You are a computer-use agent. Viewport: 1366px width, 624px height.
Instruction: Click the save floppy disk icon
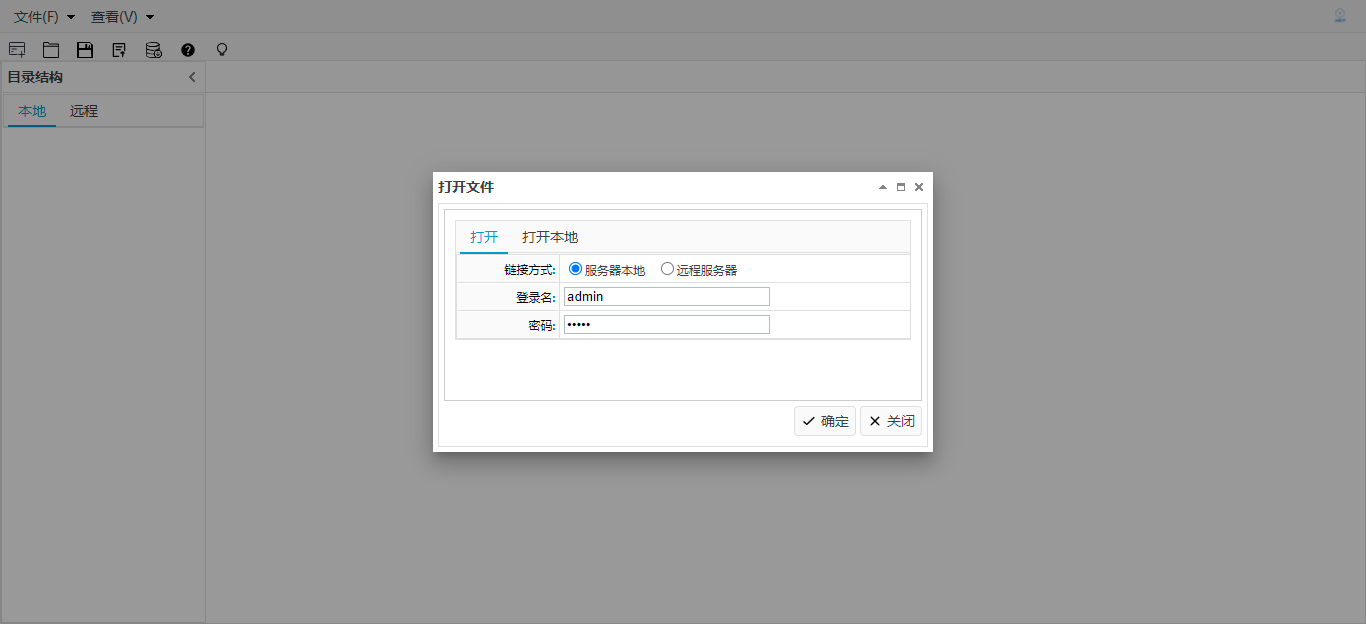click(85, 49)
